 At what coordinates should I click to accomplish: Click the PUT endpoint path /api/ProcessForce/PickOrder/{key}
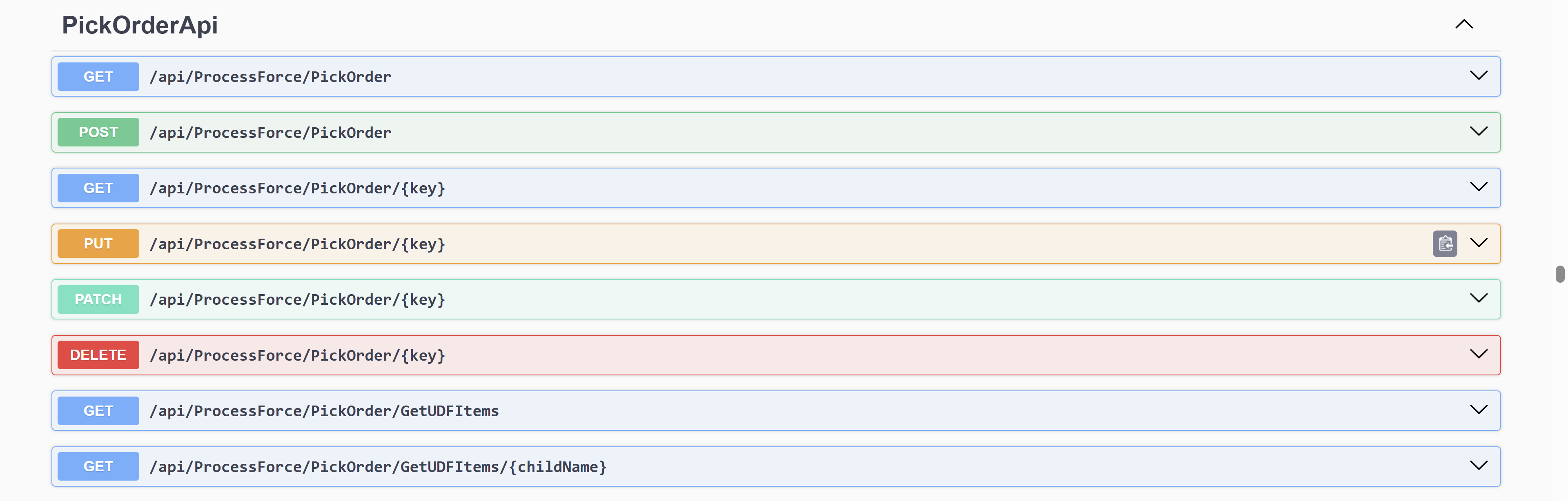pos(297,243)
